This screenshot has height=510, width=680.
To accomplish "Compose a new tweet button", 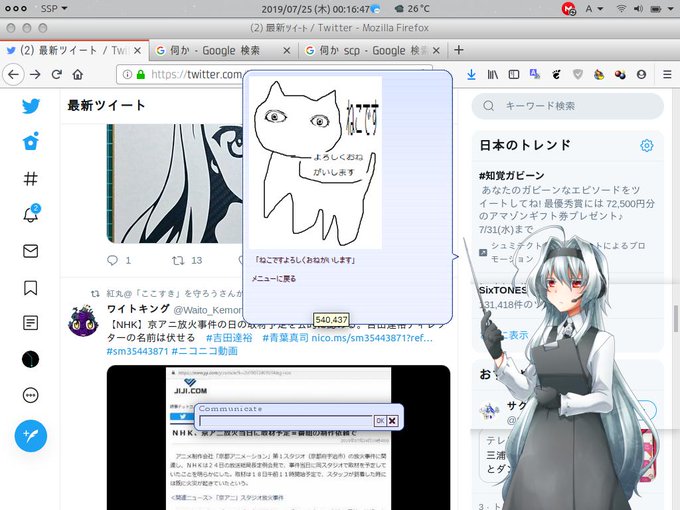I will (x=30, y=435).
